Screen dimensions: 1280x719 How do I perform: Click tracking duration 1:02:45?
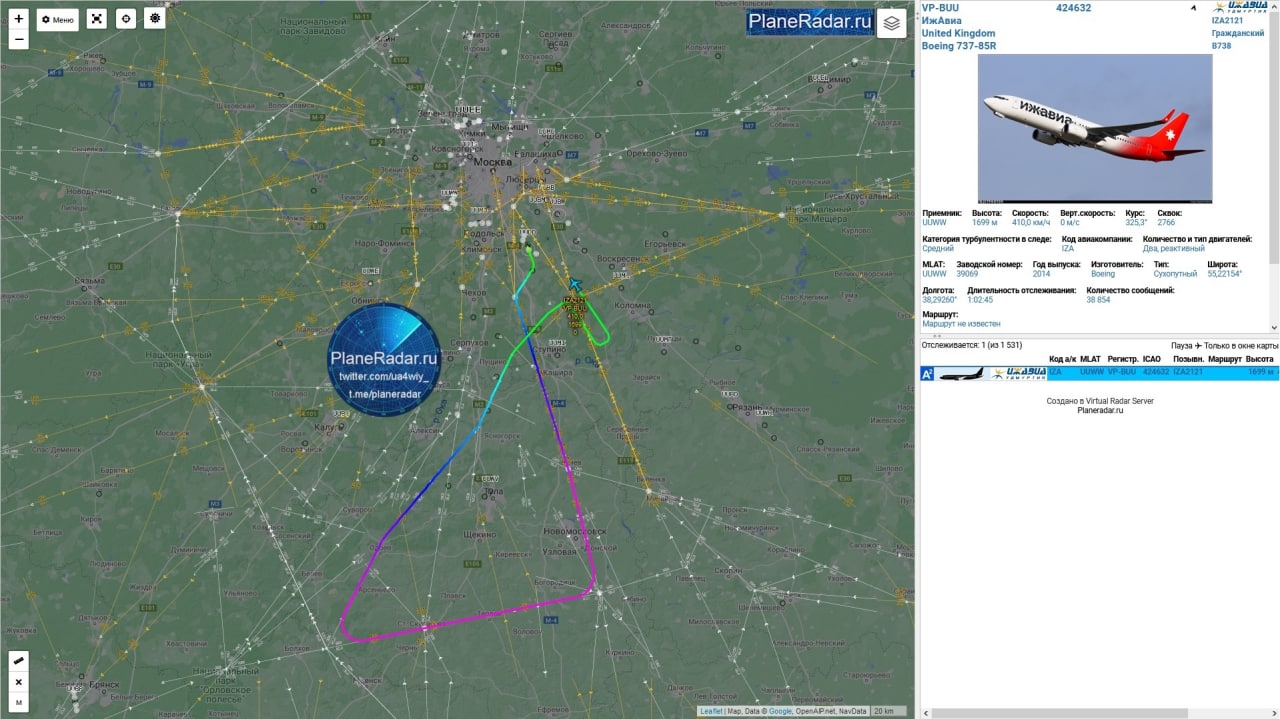(980, 300)
